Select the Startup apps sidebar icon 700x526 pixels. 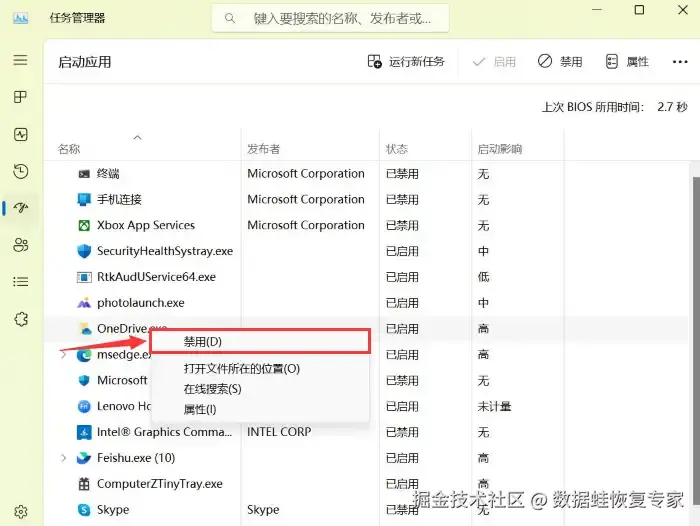(21, 208)
